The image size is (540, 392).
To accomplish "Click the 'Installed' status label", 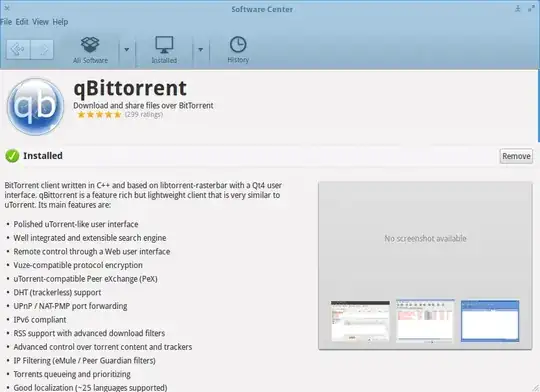I will click(x=43, y=156).
